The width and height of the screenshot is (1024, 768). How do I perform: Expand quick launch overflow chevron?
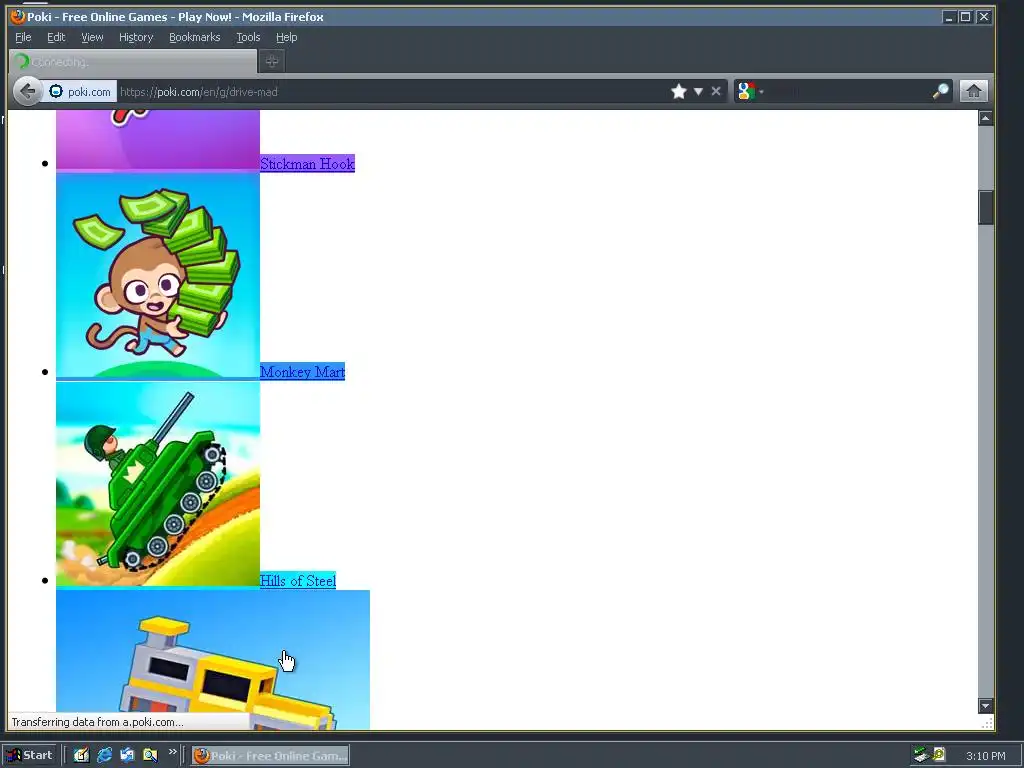(172, 752)
